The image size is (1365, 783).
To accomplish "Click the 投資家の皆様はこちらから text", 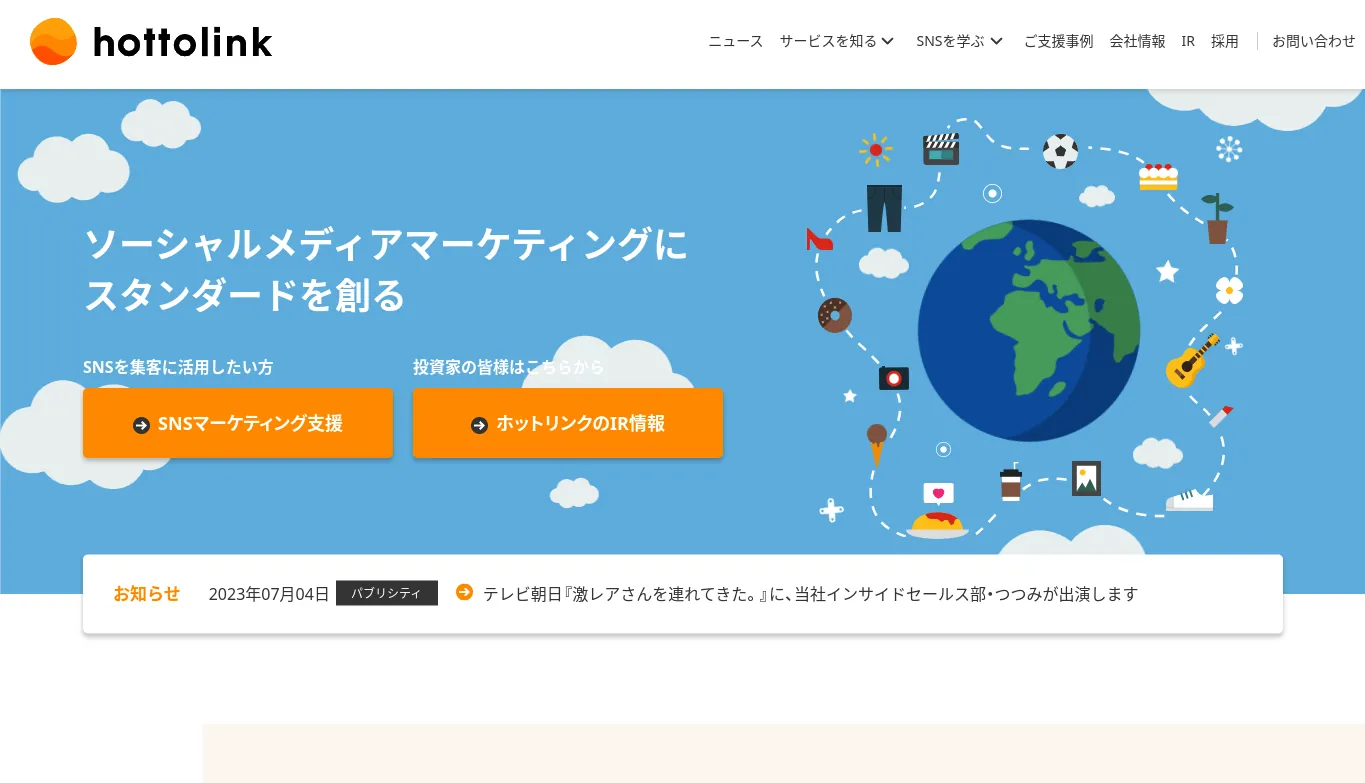I will pos(509,367).
